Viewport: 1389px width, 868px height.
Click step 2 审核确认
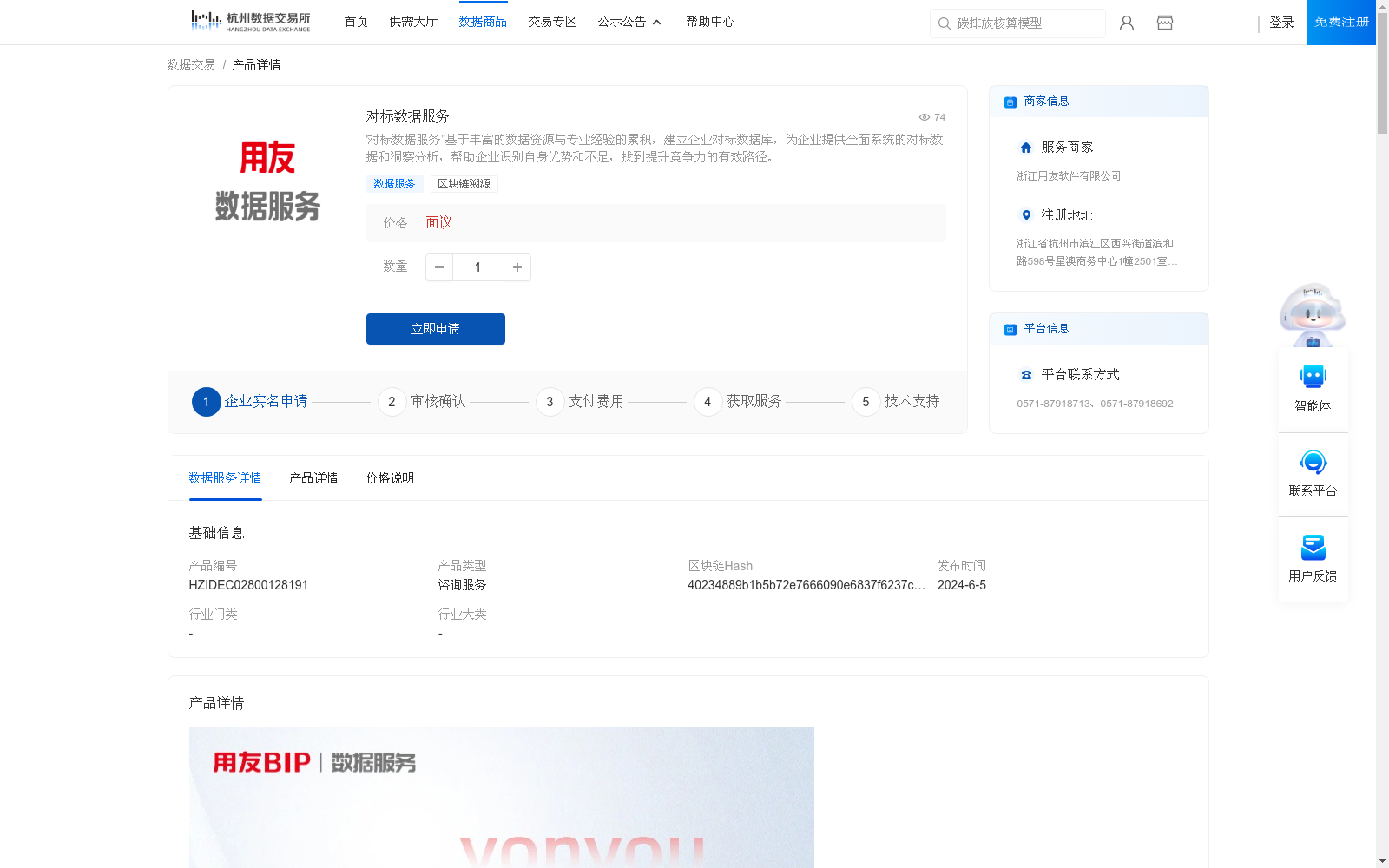point(422,402)
